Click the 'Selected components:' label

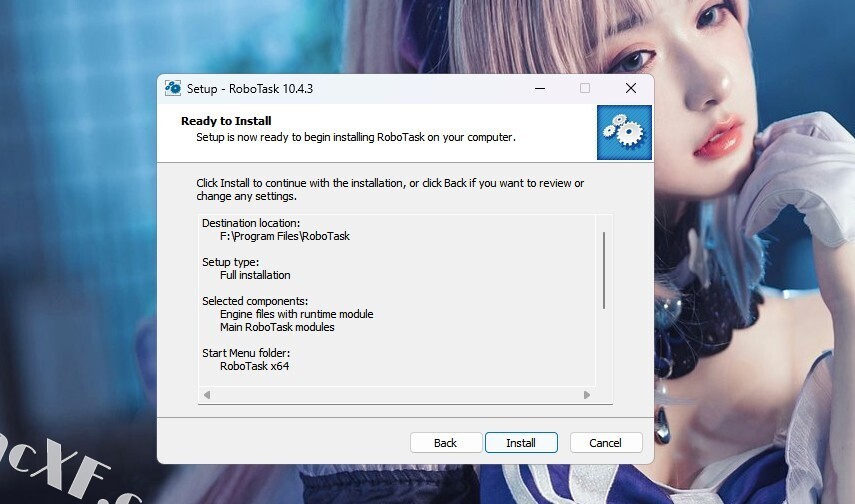[255, 301]
